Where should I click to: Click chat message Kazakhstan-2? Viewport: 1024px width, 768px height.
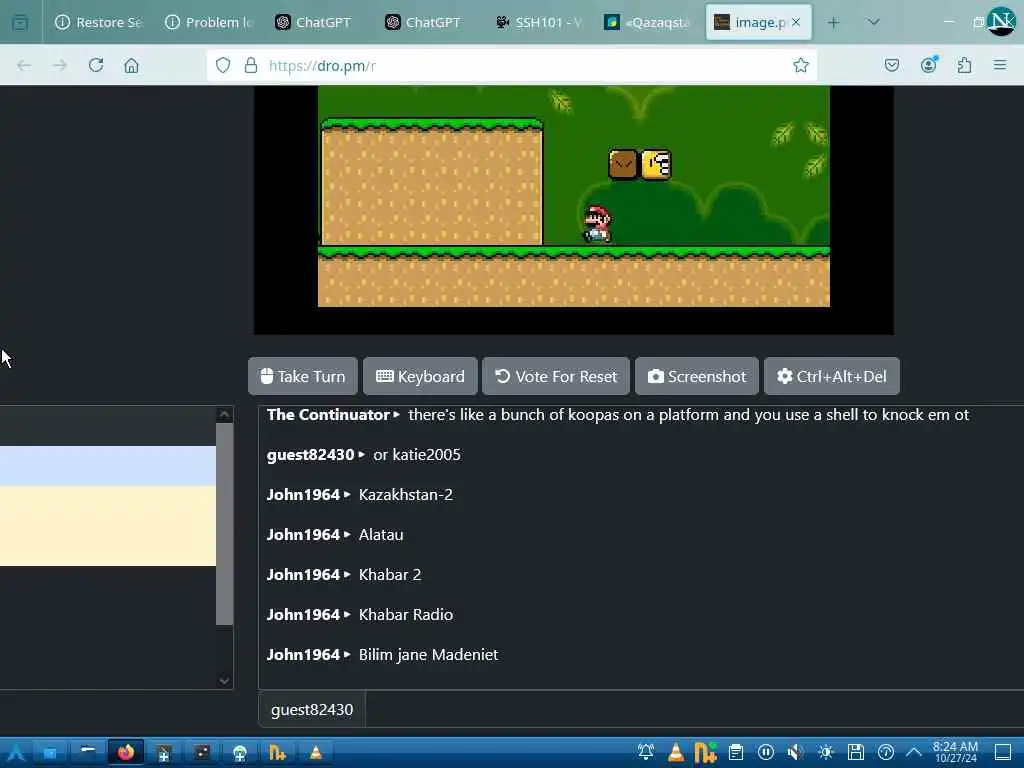point(406,494)
